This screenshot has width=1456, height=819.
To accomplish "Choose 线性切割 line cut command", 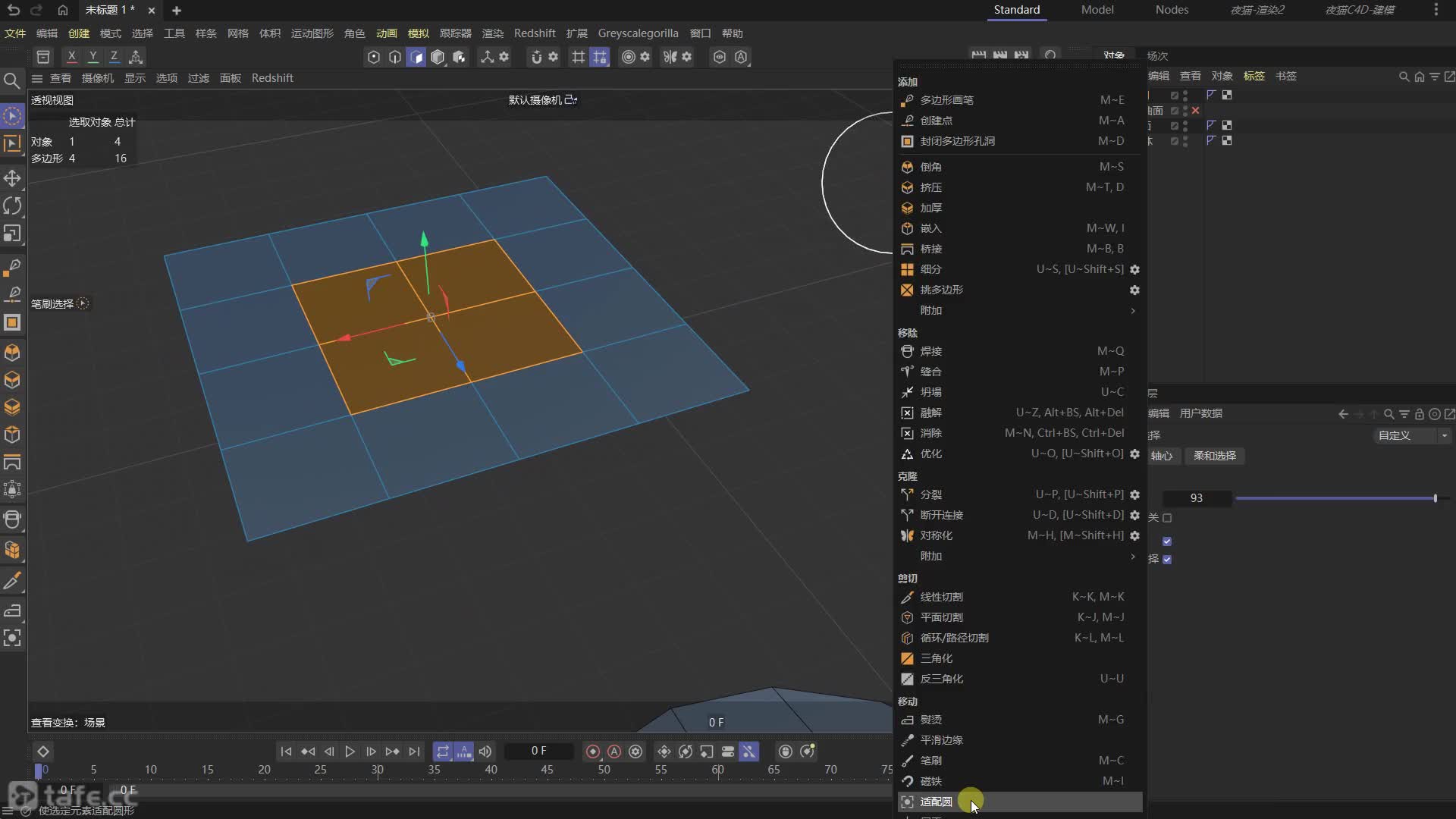I will coord(1019,597).
